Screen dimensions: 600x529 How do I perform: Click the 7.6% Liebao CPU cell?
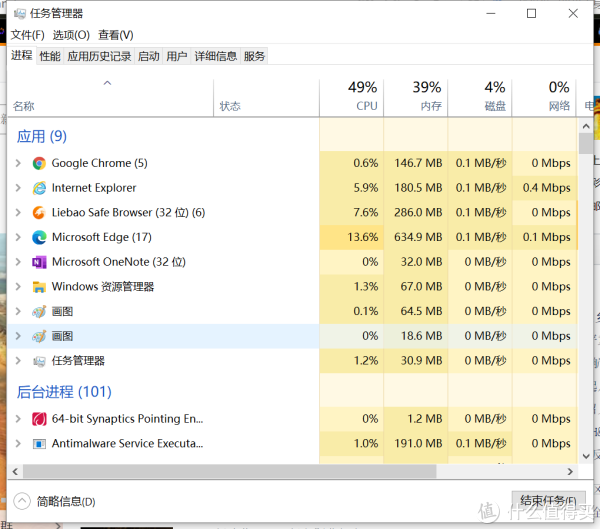click(352, 212)
